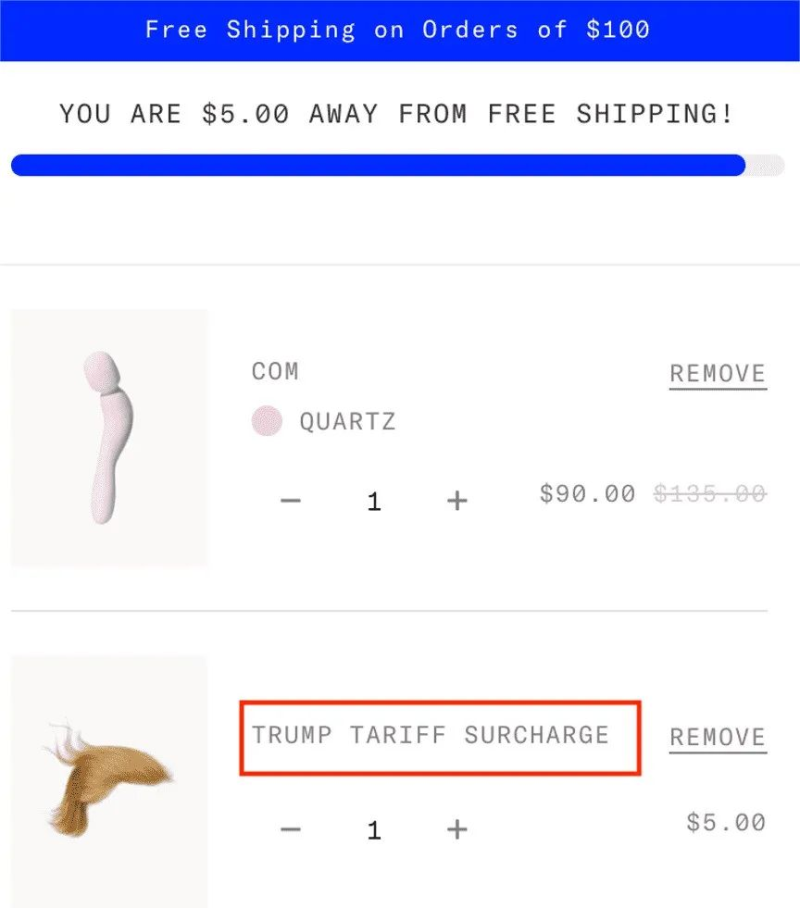Remove the COM item from cart
Screen dimensions: 800x908
pyautogui.click(x=718, y=374)
